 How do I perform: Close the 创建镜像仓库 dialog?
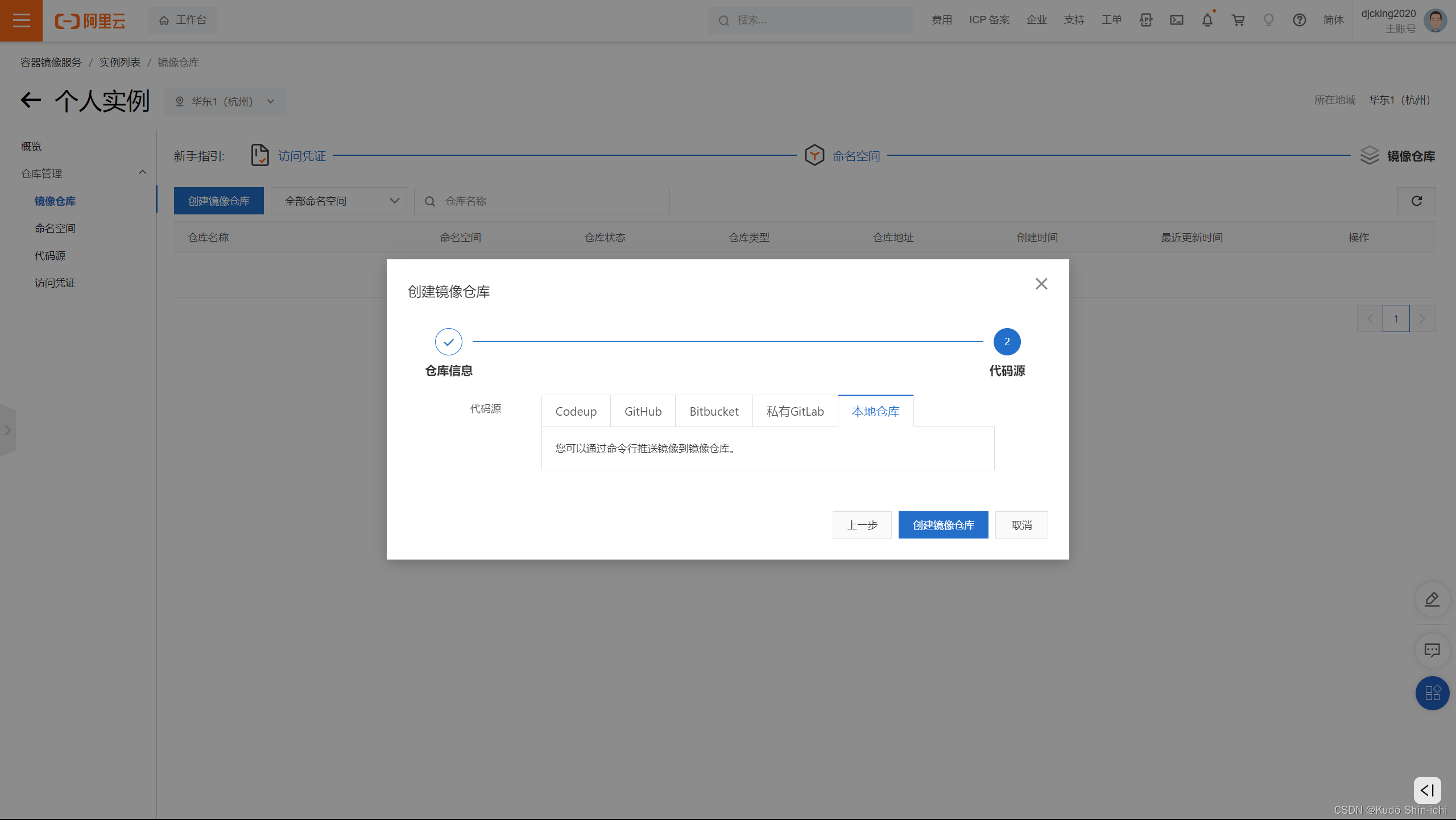(x=1041, y=284)
